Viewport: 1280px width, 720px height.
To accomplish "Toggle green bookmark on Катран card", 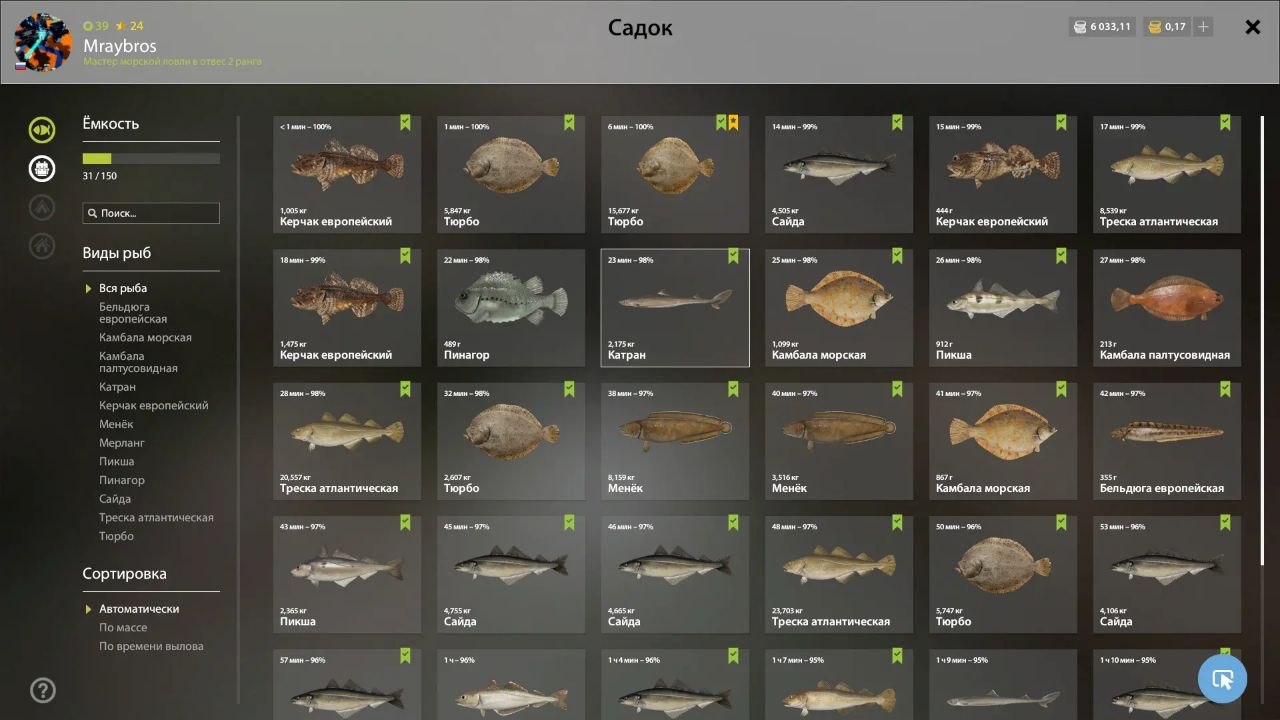I will coord(733,256).
